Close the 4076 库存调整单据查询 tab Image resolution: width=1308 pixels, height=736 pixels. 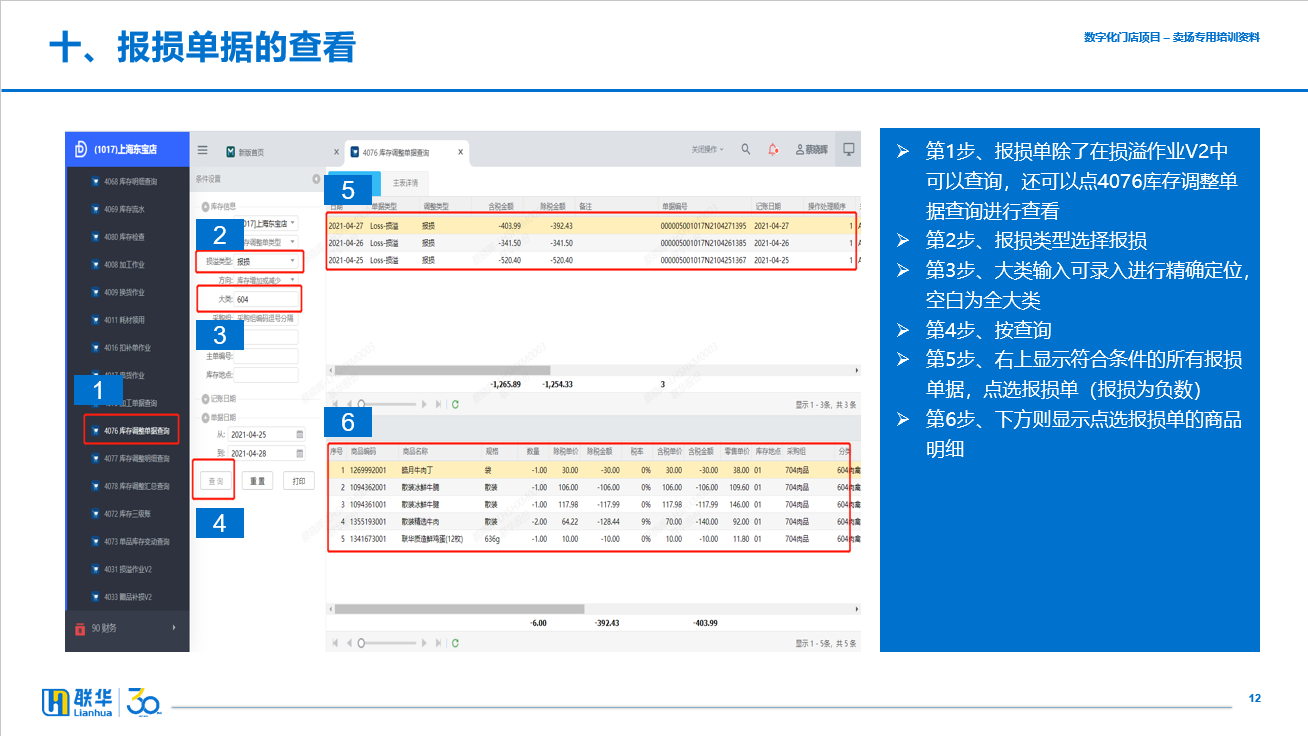tap(460, 152)
